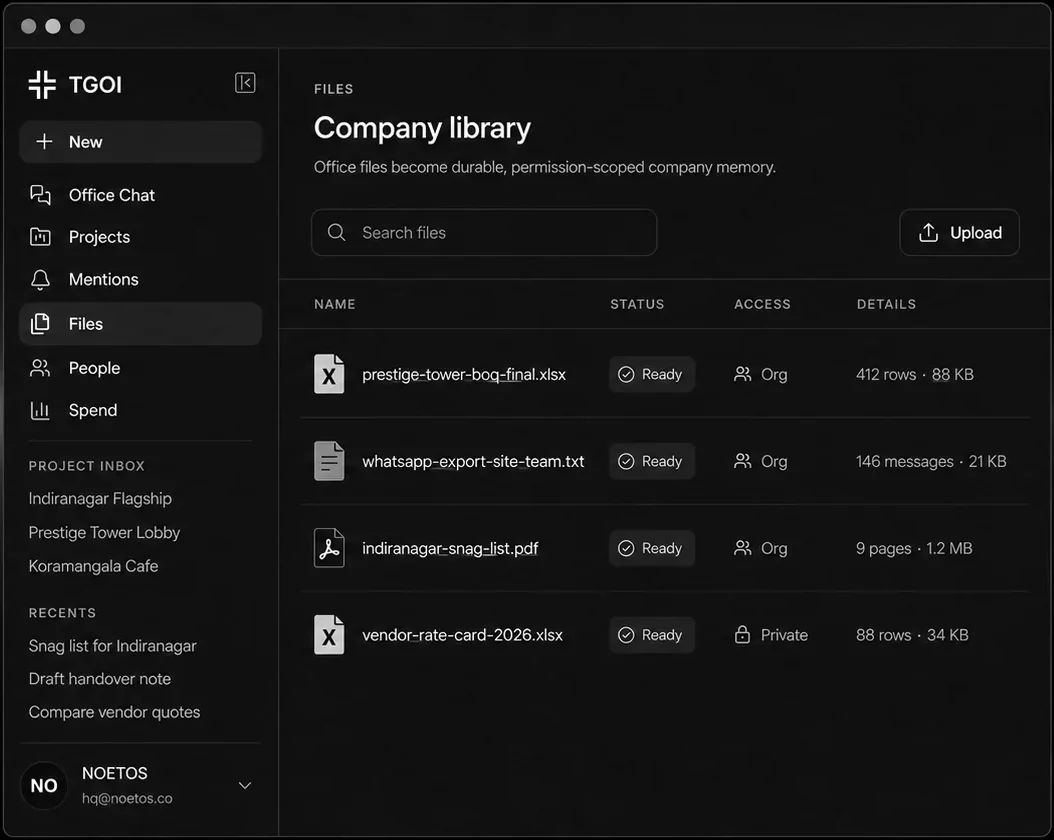Click the Mentions bell icon

coord(40,280)
